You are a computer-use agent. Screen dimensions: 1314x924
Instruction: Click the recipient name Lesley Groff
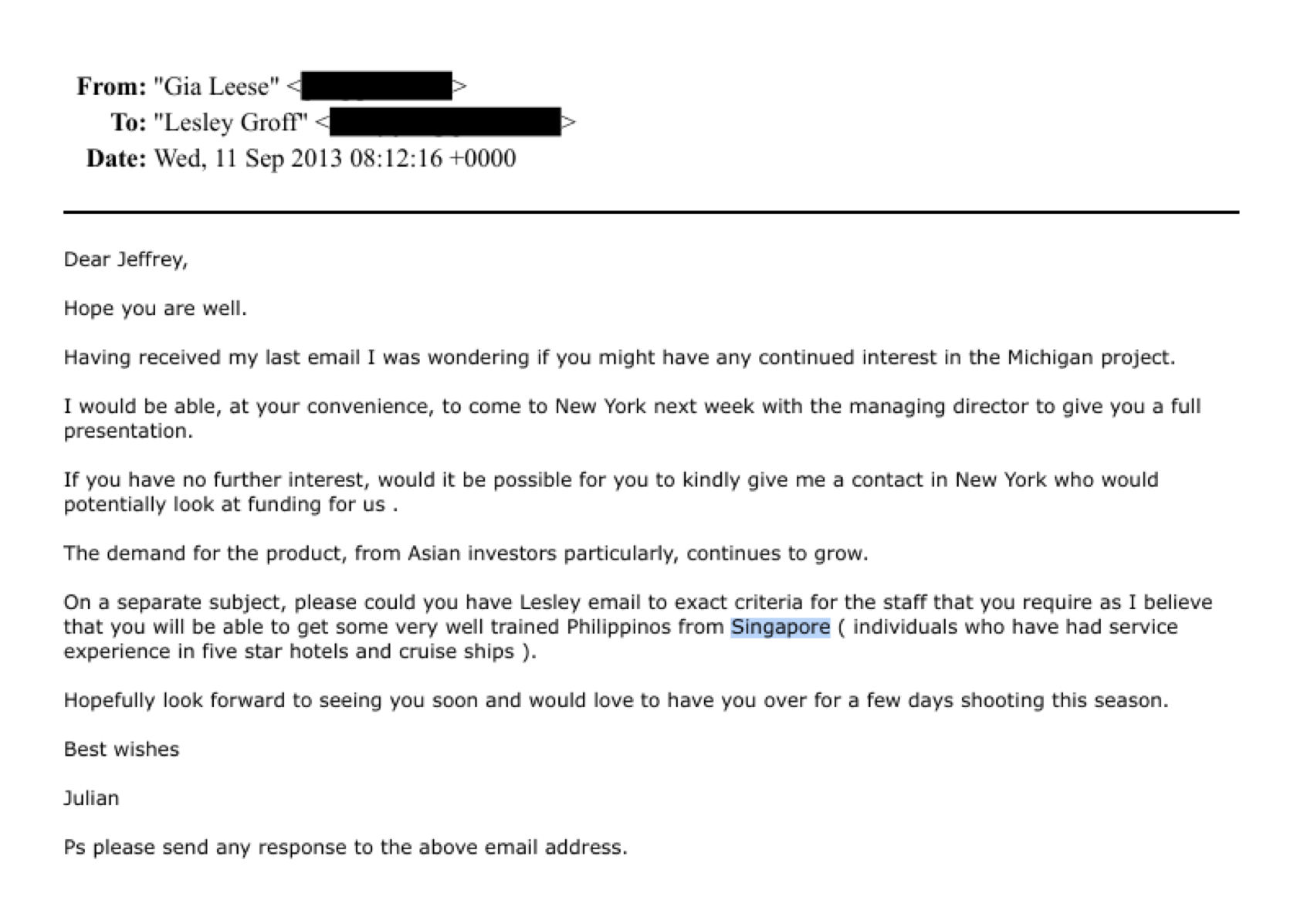point(230,123)
